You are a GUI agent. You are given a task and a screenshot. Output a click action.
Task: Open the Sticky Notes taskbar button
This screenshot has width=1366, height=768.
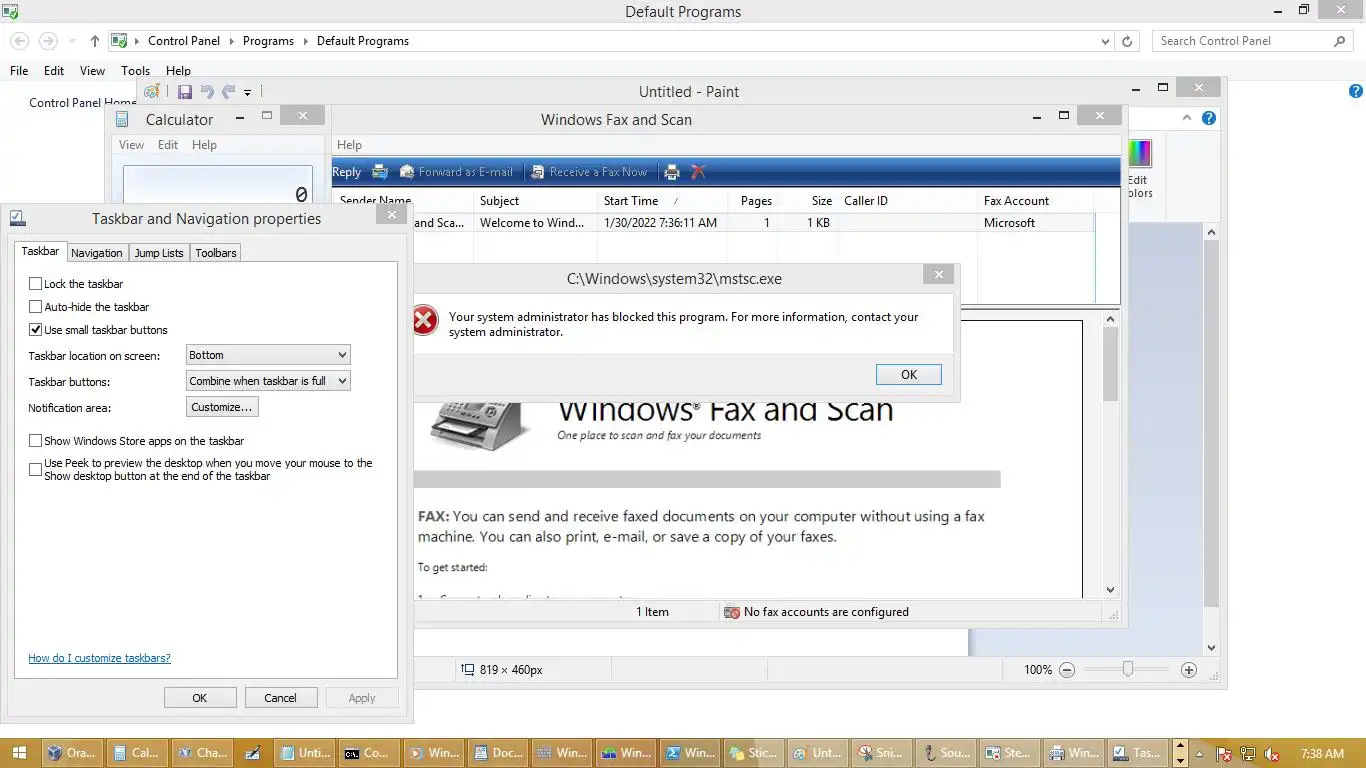point(752,753)
